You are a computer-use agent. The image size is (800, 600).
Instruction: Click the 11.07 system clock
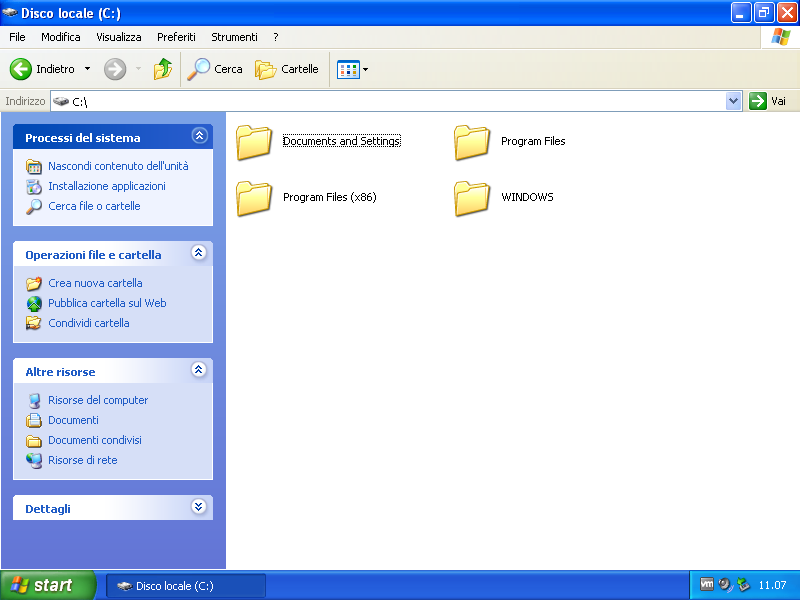click(x=772, y=585)
